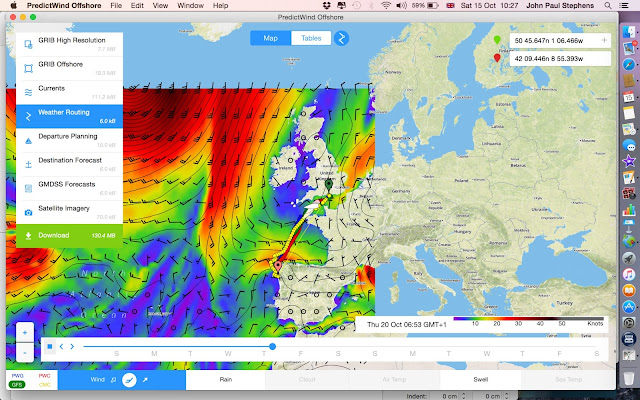Click the green Download button
Screen dimensions: 640x400
(x=69, y=236)
